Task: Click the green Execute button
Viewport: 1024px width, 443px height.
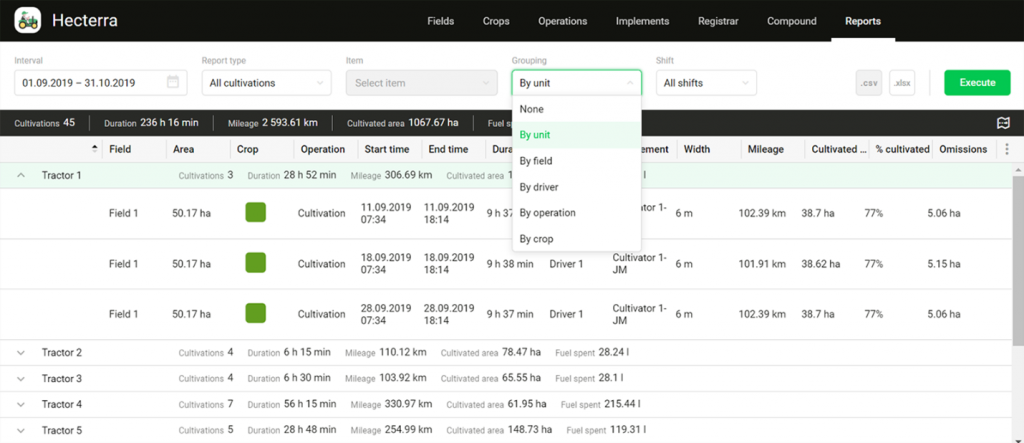Action: tap(977, 83)
